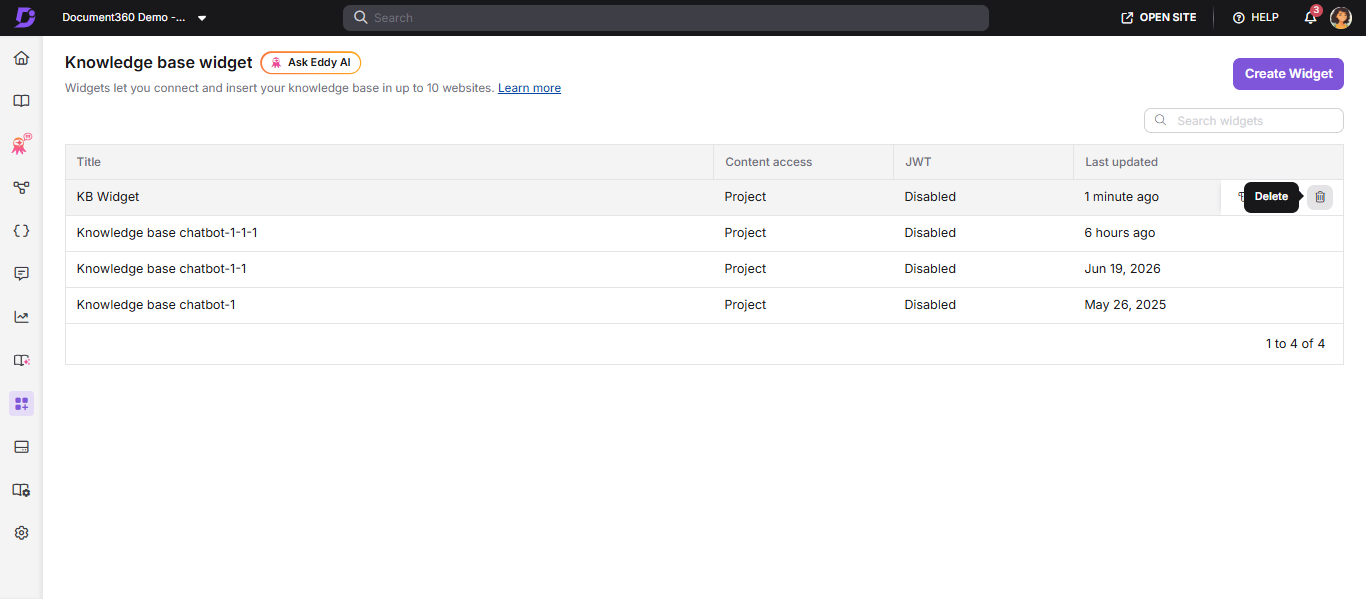The height and width of the screenshot is (599, 1366).
Task: Click the 'Jun 19, 2026' cell
Action: coord(1123,269)
